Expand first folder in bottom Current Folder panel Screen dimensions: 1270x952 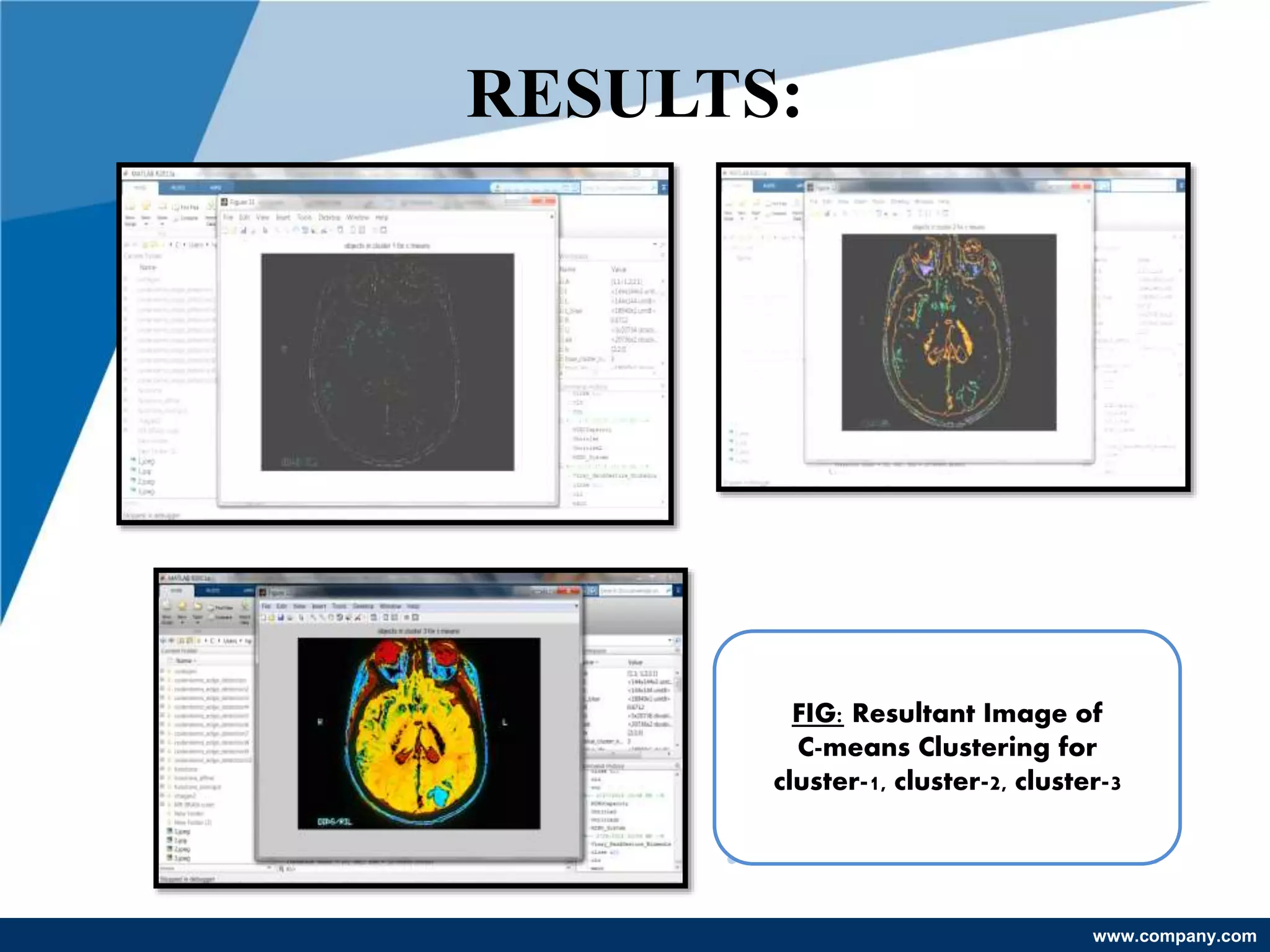pyautogui.click(x=162, y=671)
